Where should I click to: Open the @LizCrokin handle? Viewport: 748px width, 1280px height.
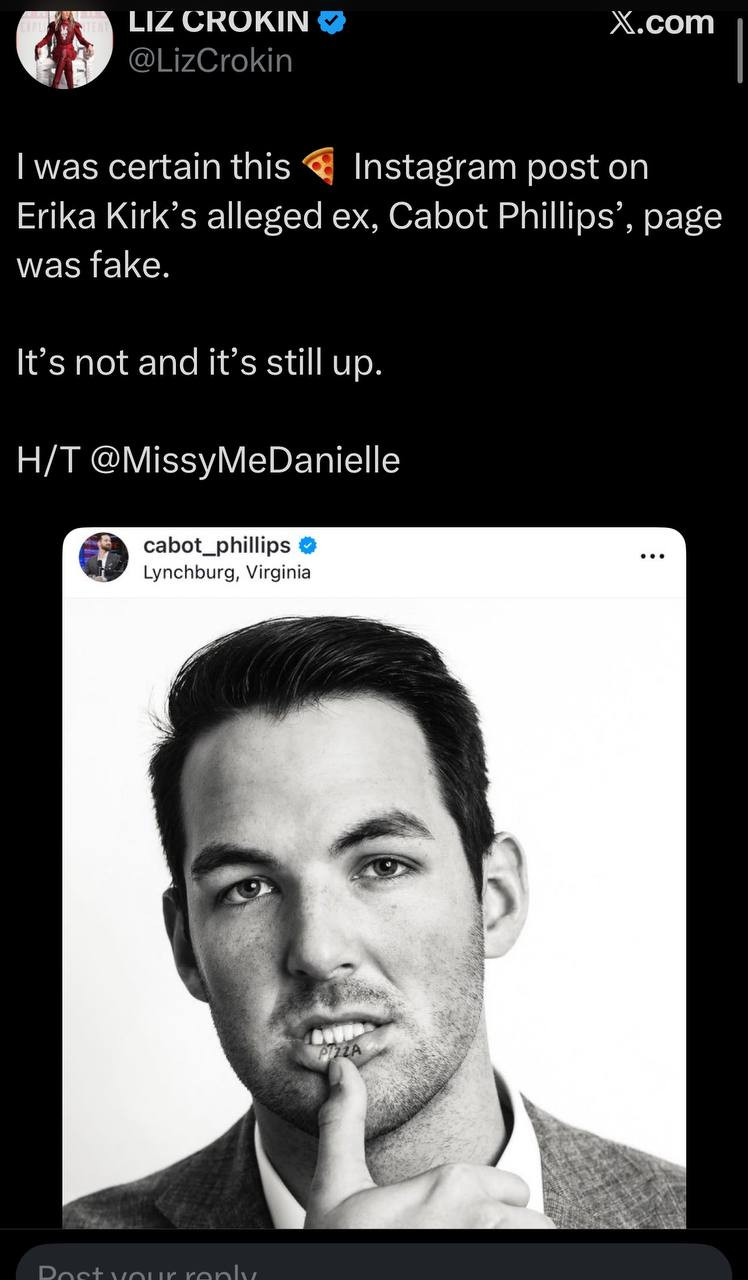210,61
